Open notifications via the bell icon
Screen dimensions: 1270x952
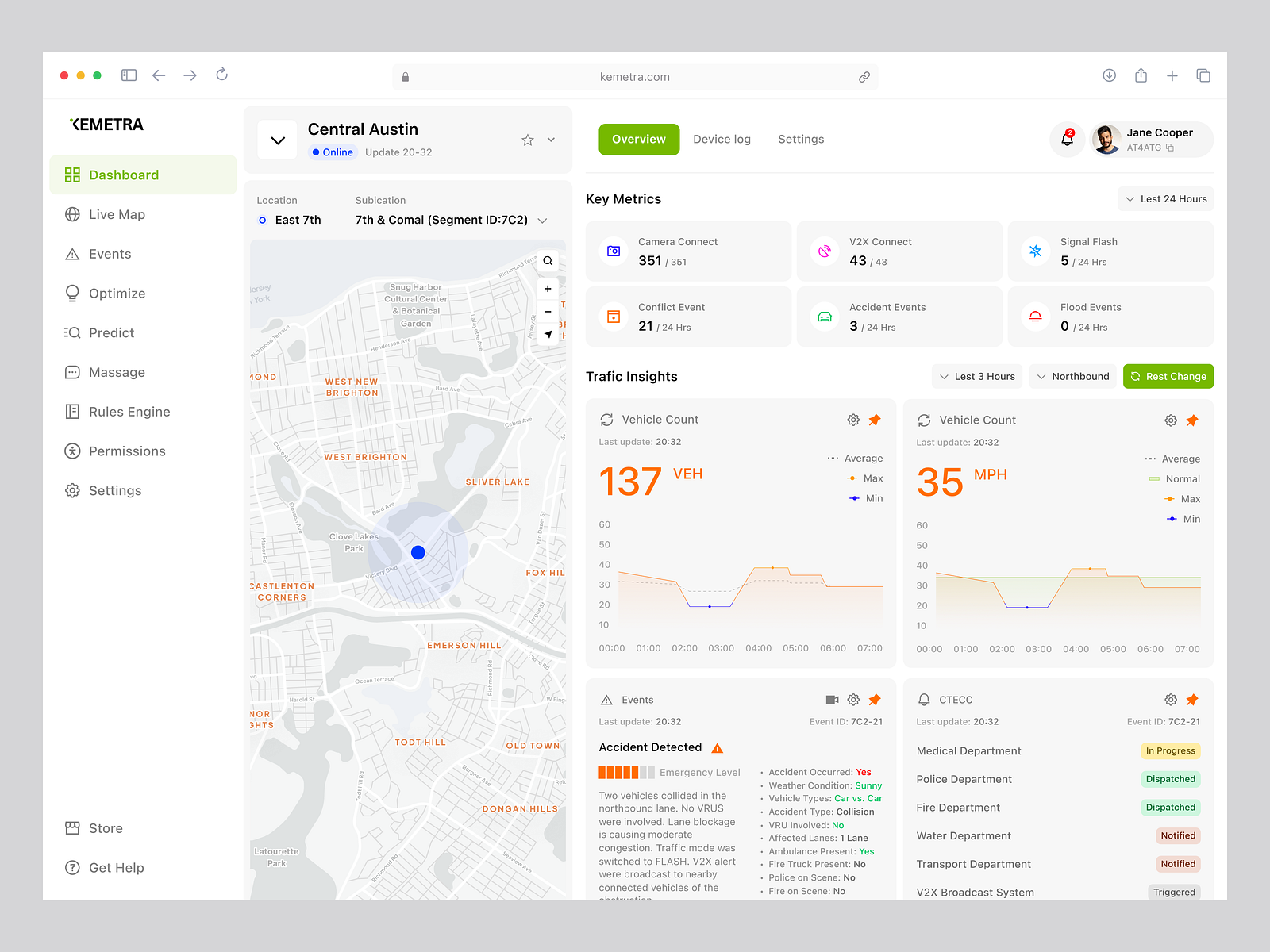coord(1067,139)
